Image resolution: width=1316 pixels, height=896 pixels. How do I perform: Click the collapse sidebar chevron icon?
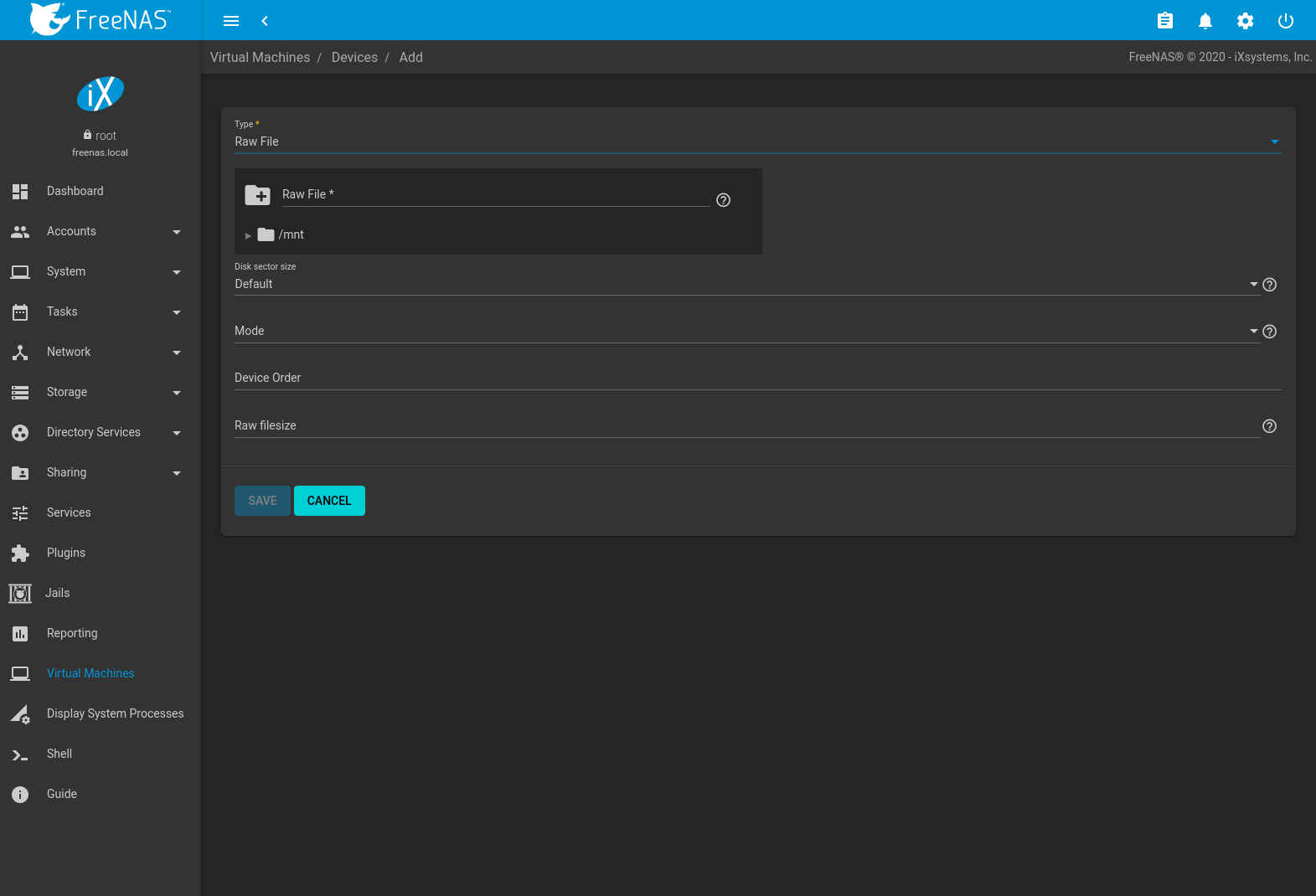click(x=265, y=21)
